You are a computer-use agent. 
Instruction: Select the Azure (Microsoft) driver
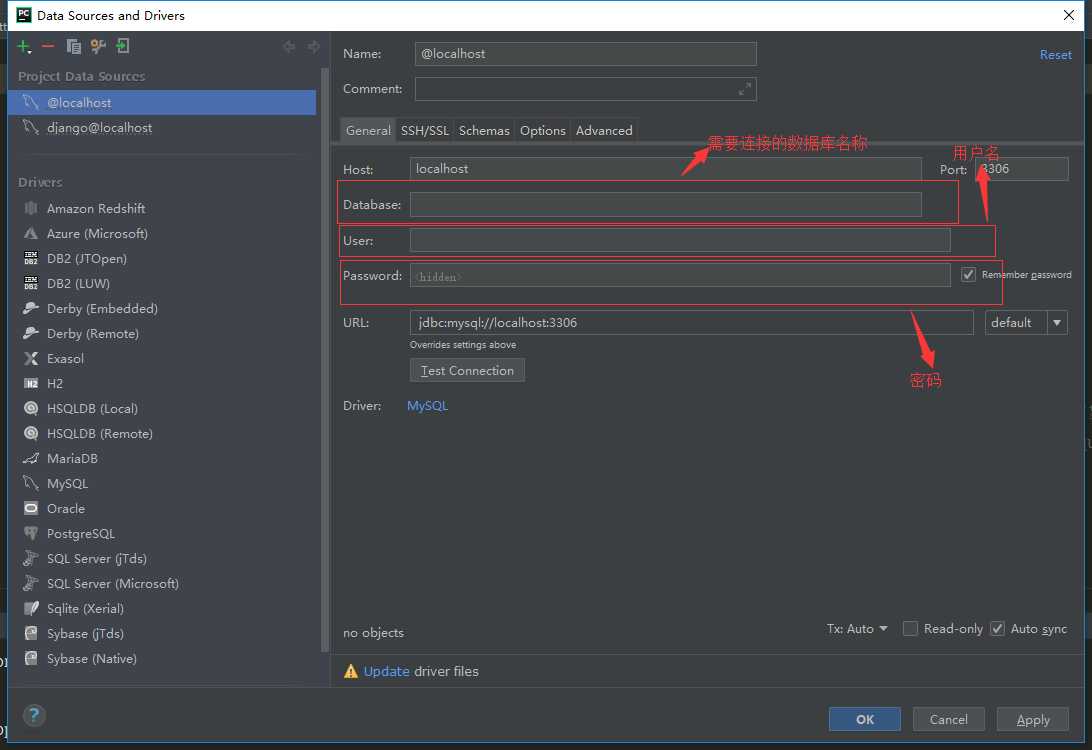(98, 233)
